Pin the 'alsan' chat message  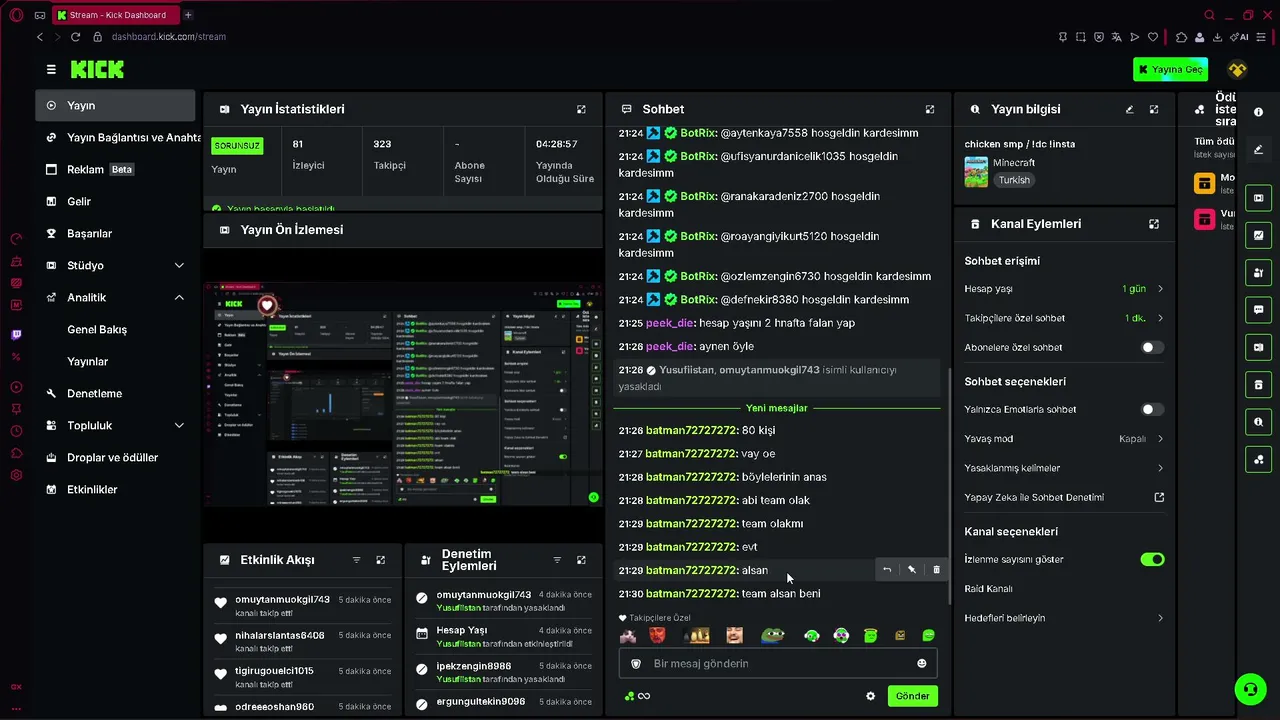tap(911, 570)
